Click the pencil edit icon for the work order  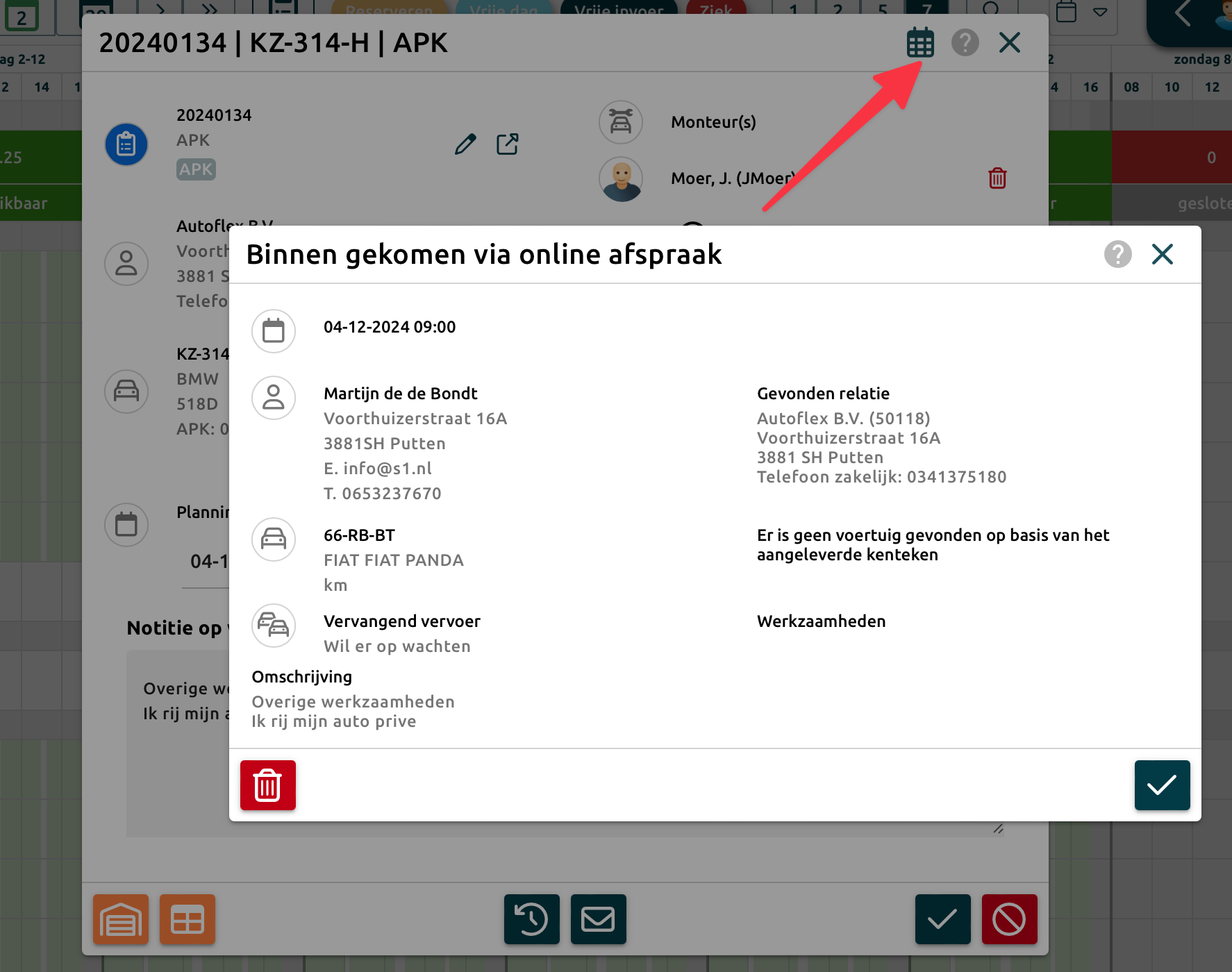click(465, 144)
